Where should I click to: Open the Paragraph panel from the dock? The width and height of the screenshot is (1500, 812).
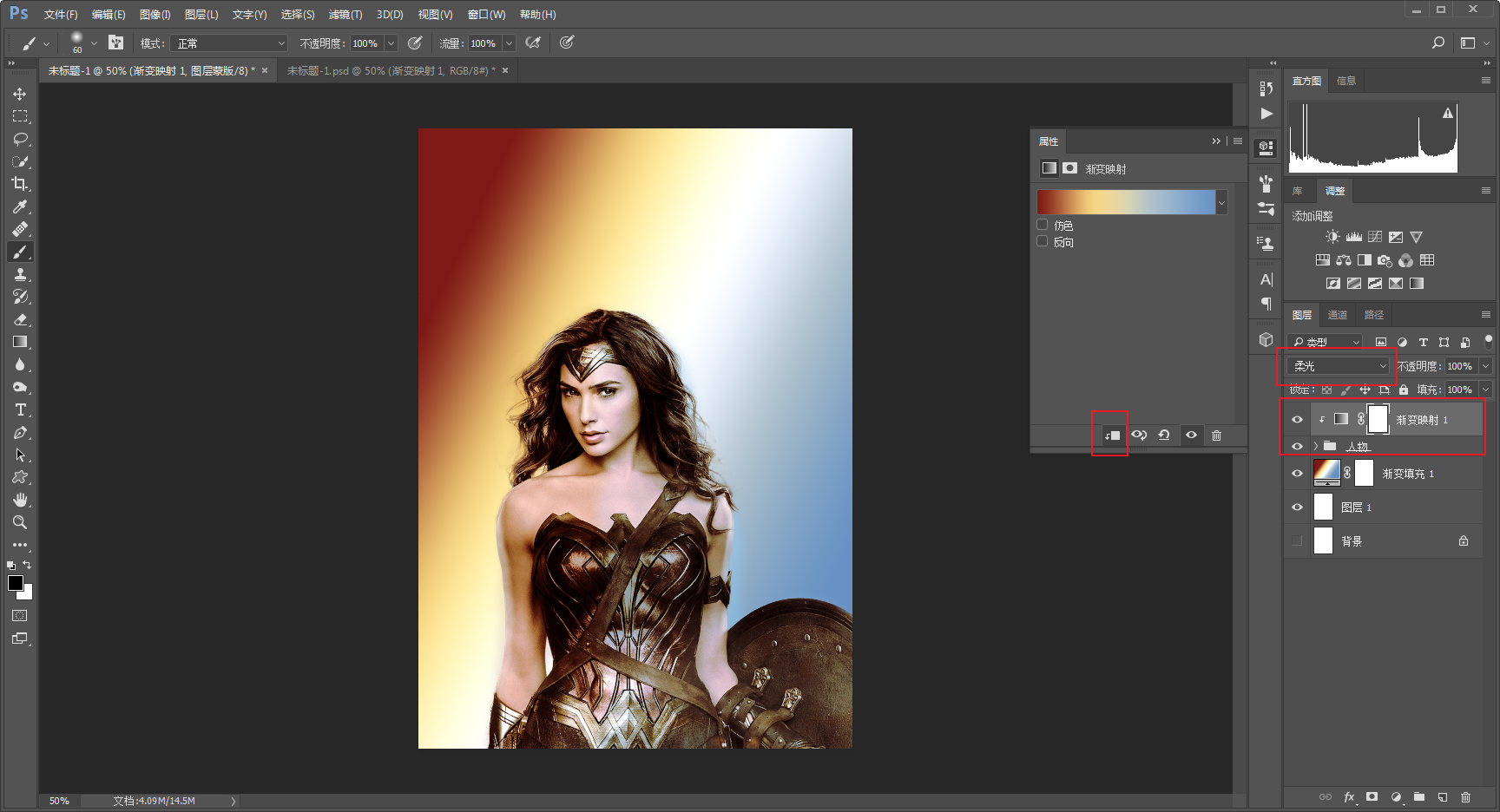coord(1266,304)
